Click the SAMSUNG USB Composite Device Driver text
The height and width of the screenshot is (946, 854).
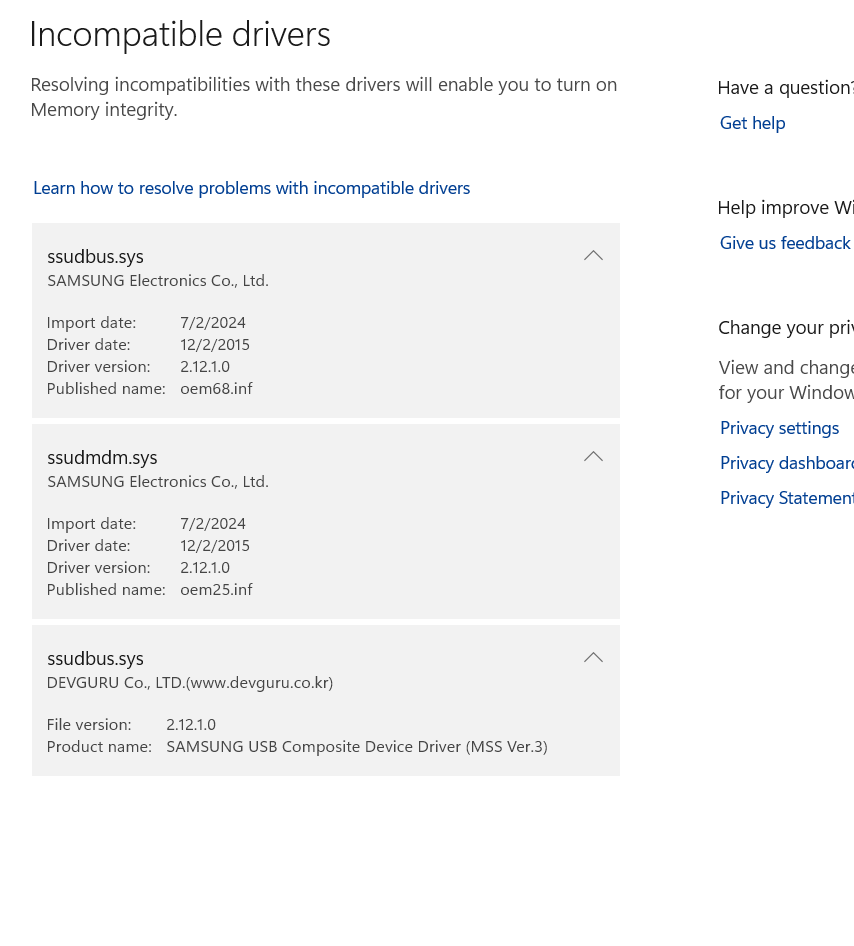tap(356, 747)
